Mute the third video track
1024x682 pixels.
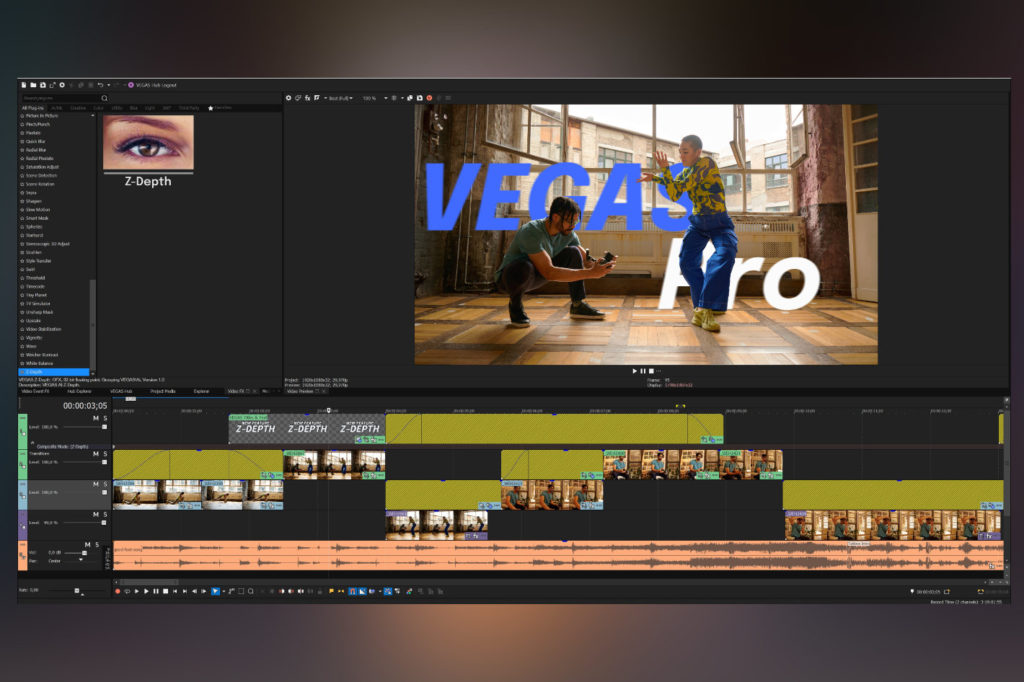click(x=96, y=484)
